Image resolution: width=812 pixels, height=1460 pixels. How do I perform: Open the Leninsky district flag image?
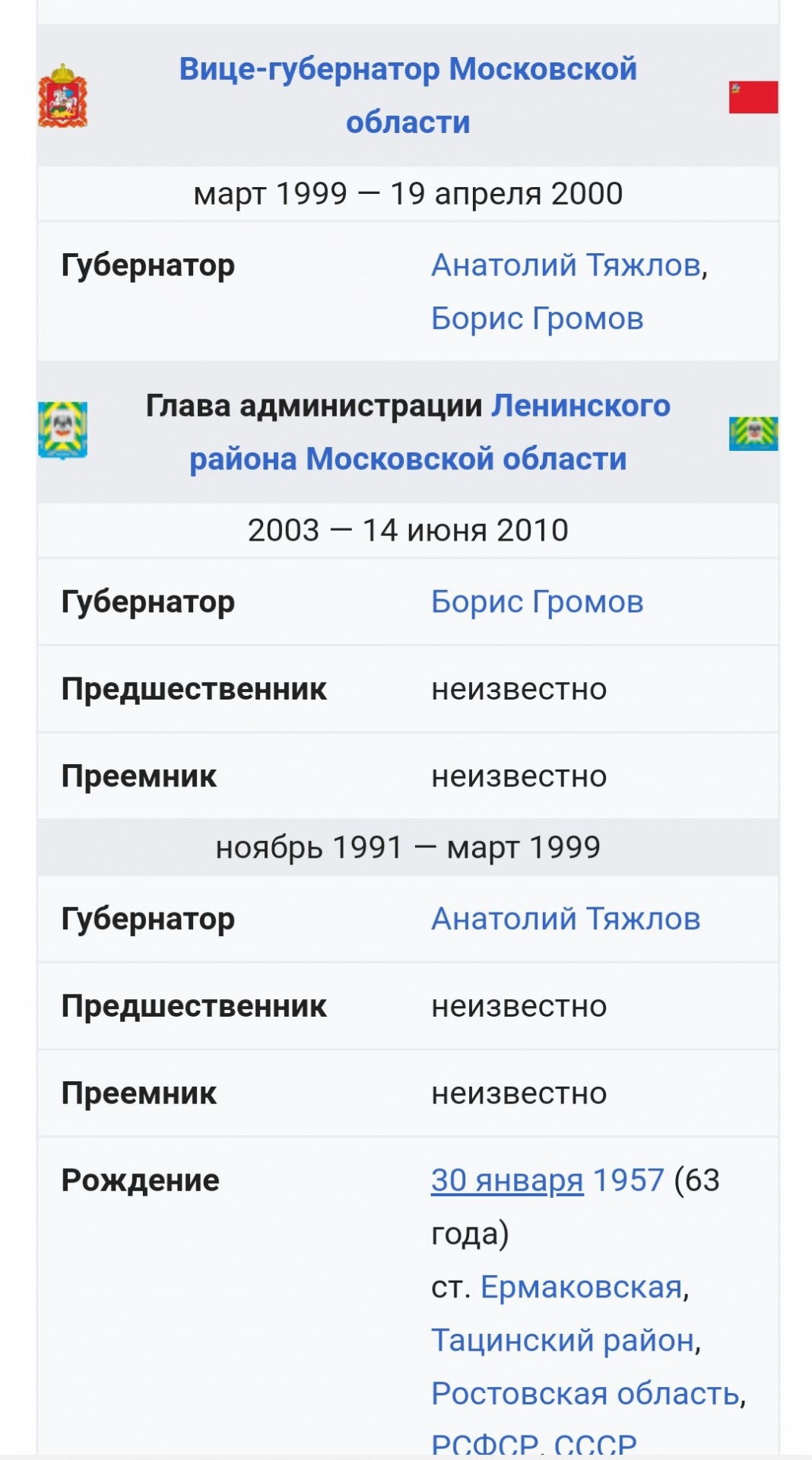pyautogui.click(x=753, y=433)
